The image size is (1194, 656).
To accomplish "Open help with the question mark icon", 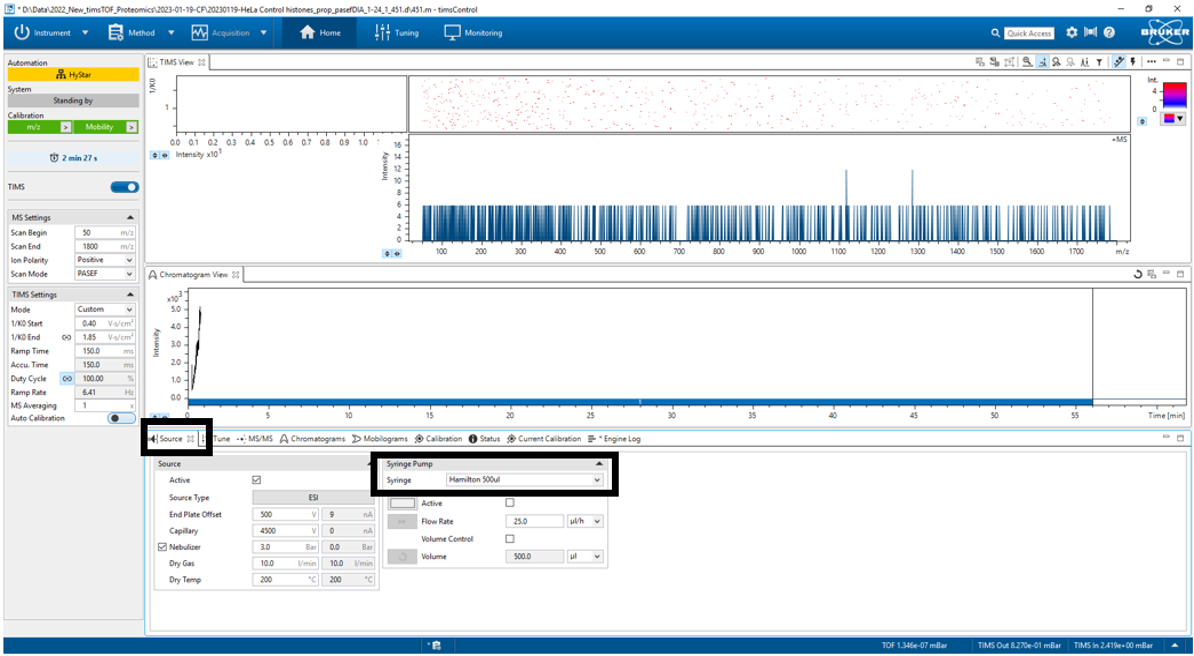I will point(1109,33).
